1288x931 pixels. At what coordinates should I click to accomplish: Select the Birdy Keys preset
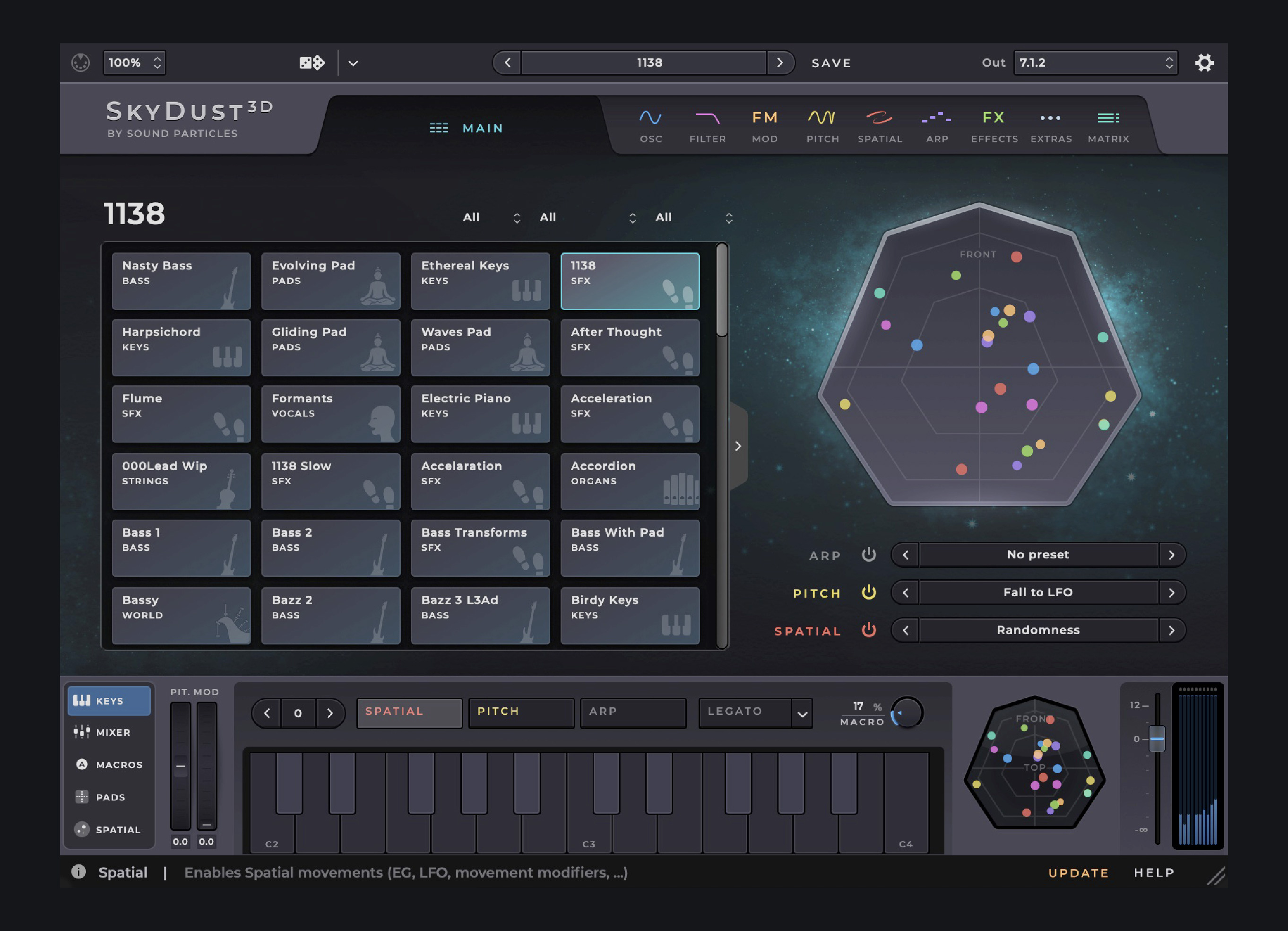630,616
